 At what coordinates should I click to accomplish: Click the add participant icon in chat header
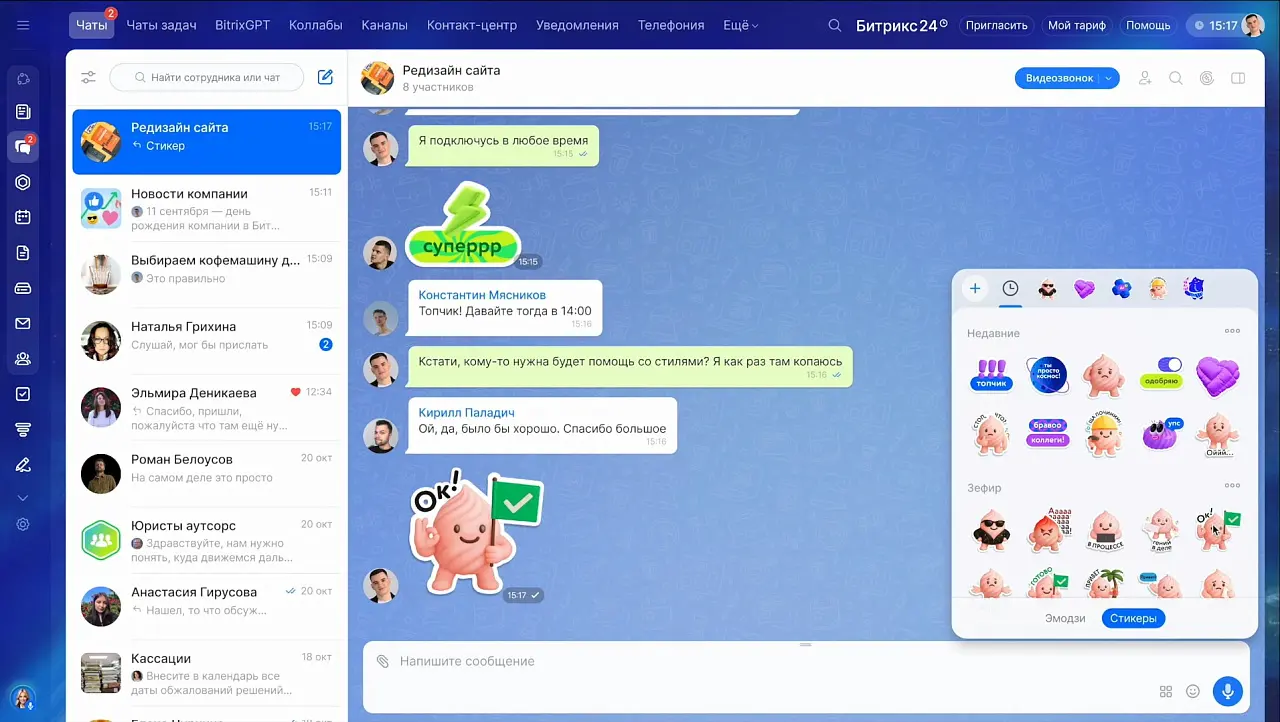coord(1145,78)
